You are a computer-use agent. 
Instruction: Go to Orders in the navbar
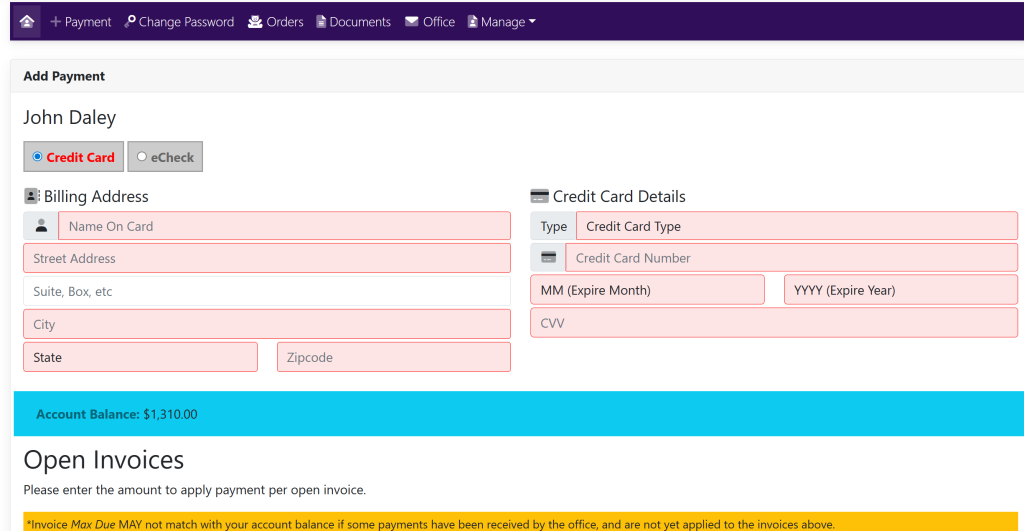tap(285, 22)
